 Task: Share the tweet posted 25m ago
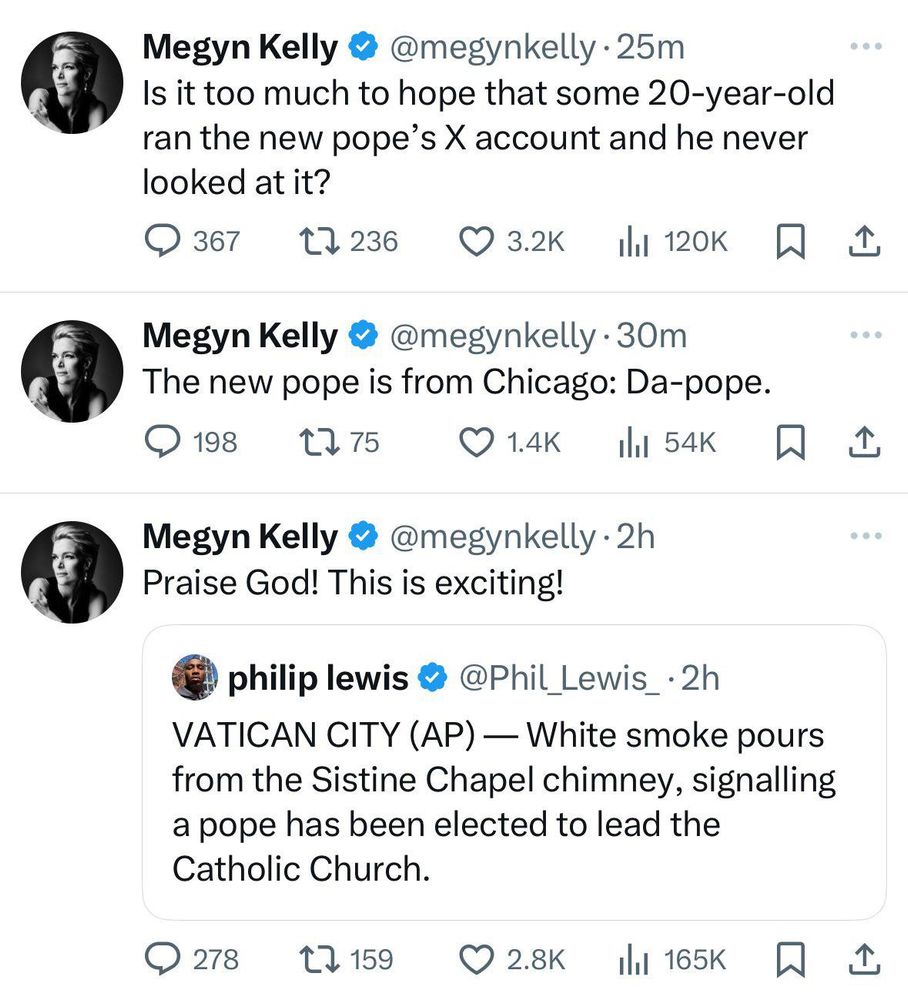(863, 242)
